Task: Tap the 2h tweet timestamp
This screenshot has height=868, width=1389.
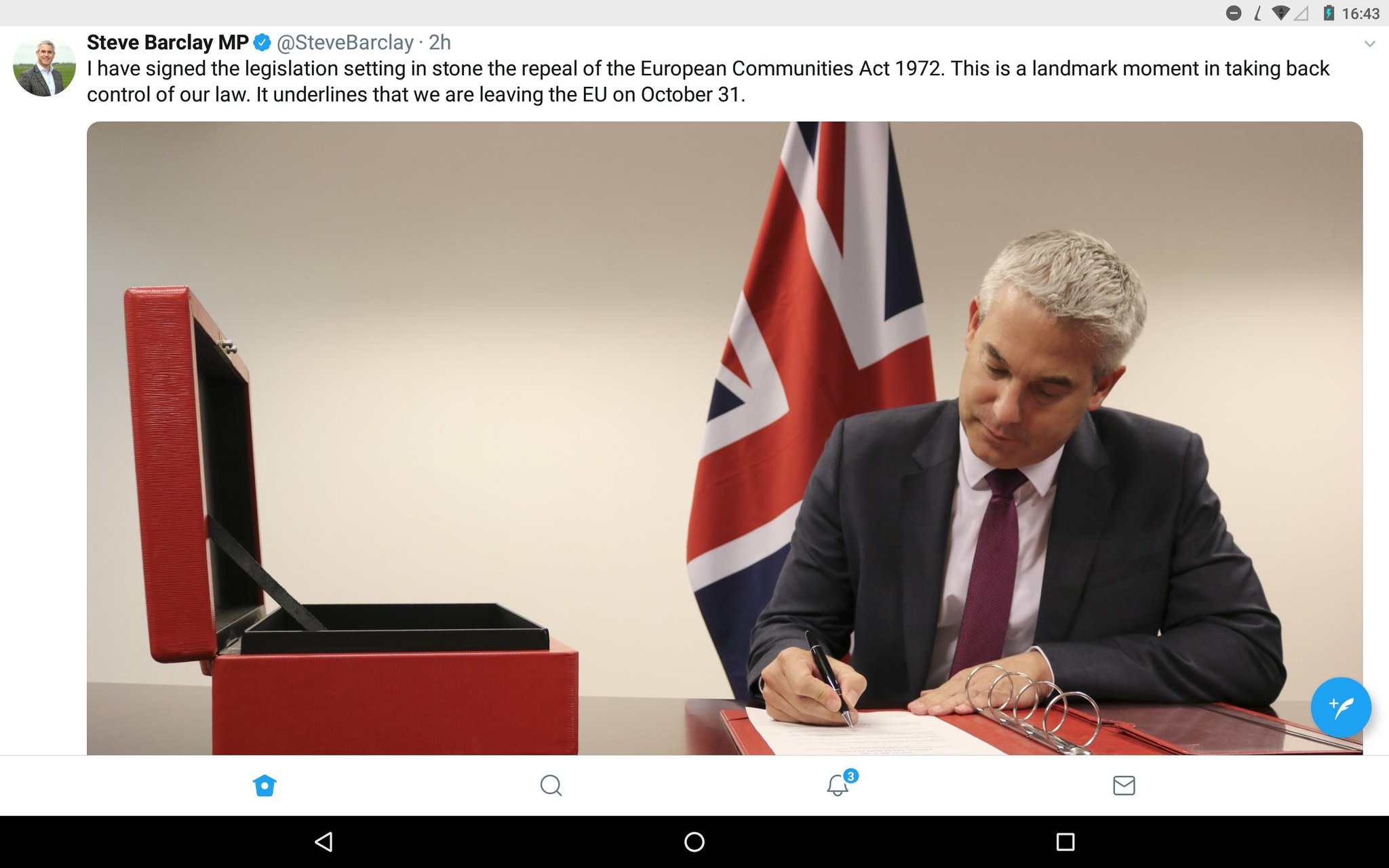Action: pyautogui.click(x=439, y=43)
